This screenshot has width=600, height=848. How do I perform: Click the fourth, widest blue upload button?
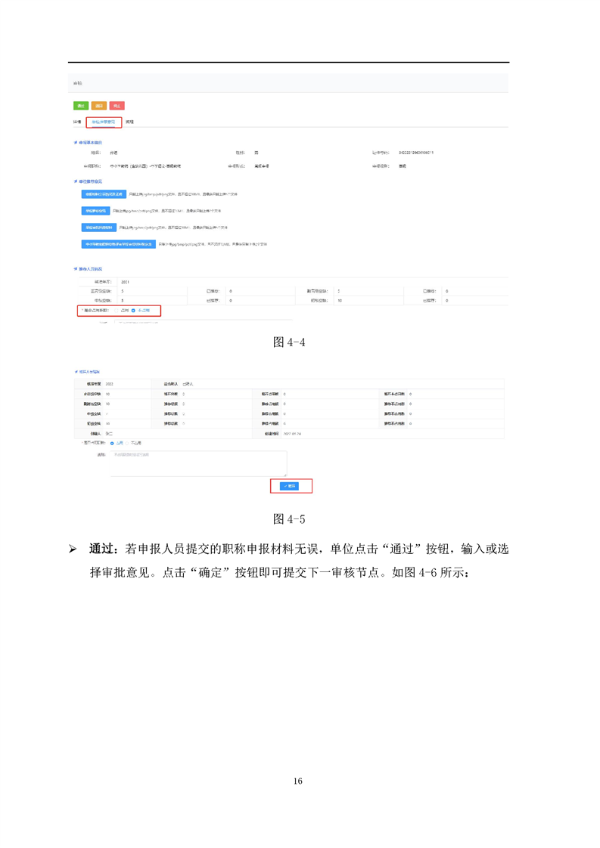[119, 244]
